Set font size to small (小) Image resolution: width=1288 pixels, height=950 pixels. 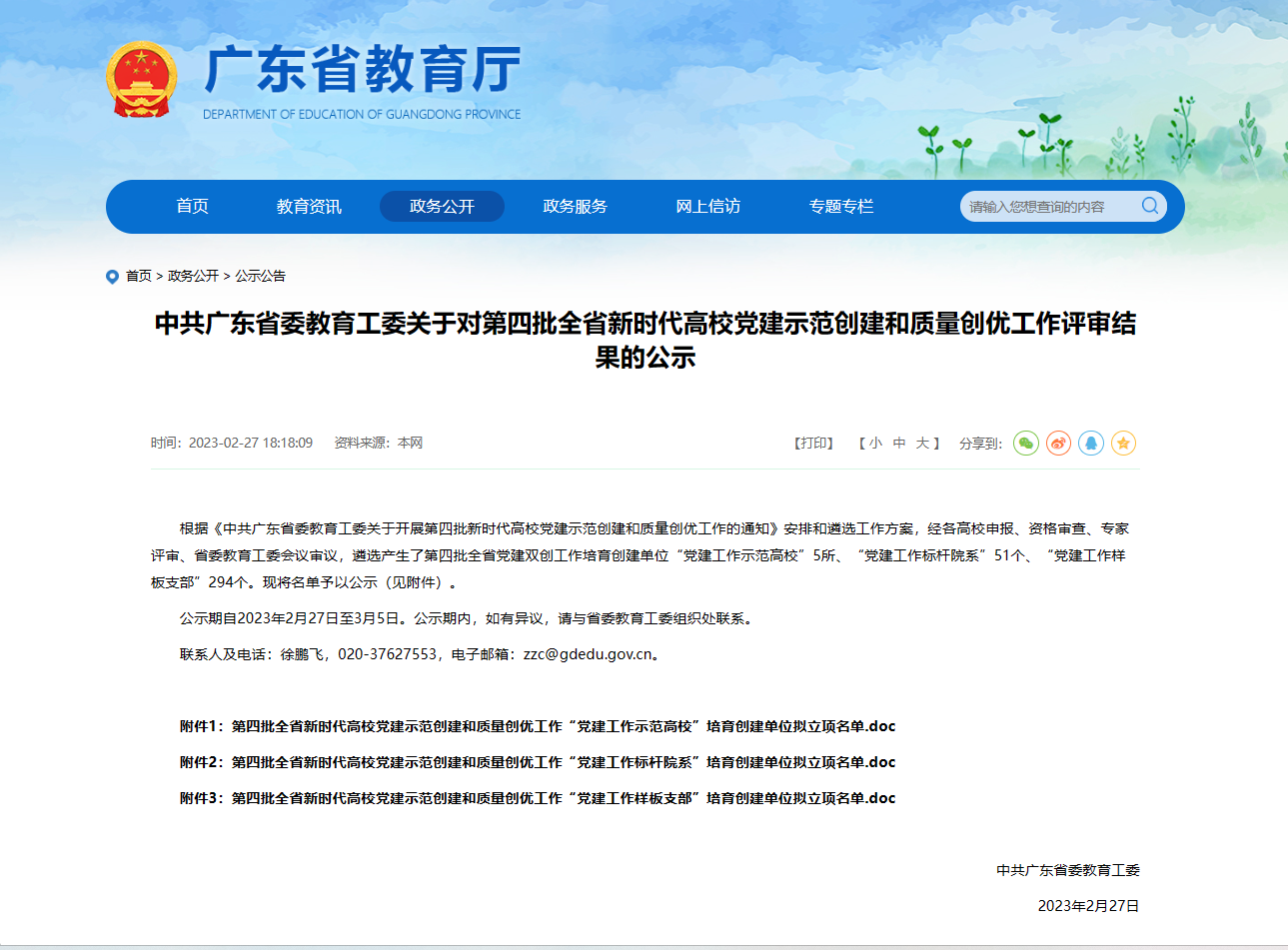point(875,443)
